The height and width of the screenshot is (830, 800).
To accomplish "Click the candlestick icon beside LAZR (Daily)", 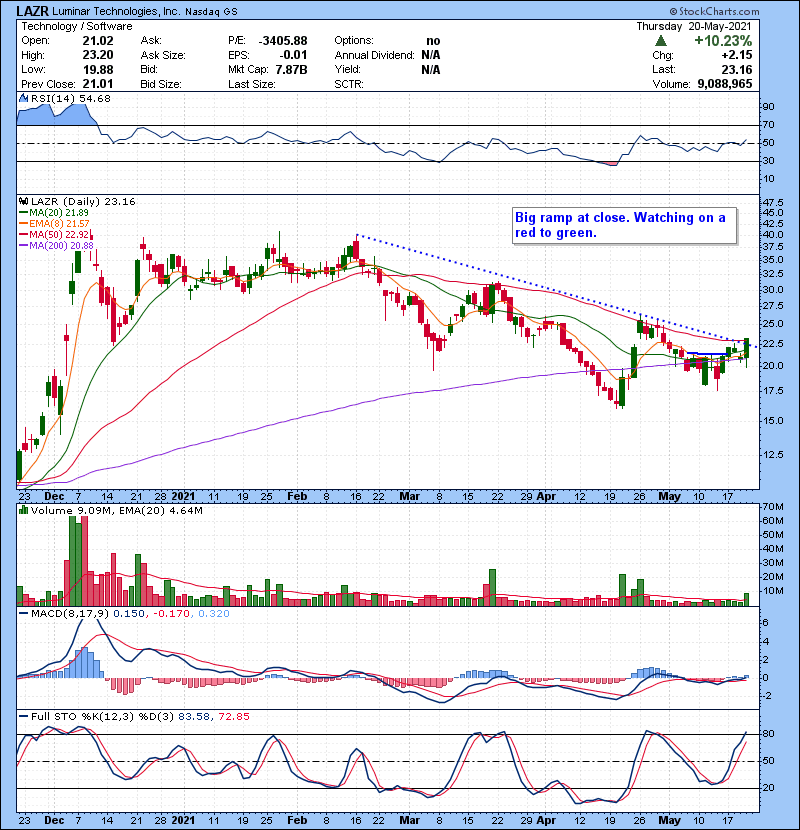I will 24,202.
